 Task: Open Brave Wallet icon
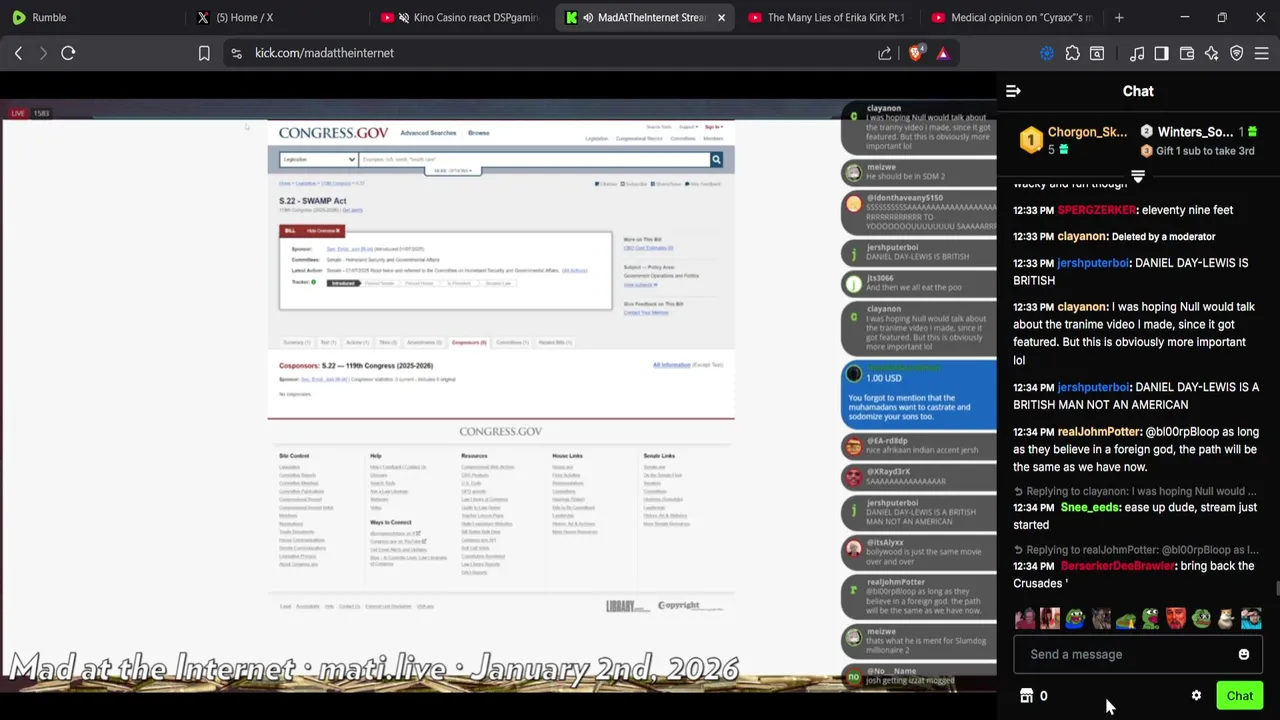[x=1187, y=53]
